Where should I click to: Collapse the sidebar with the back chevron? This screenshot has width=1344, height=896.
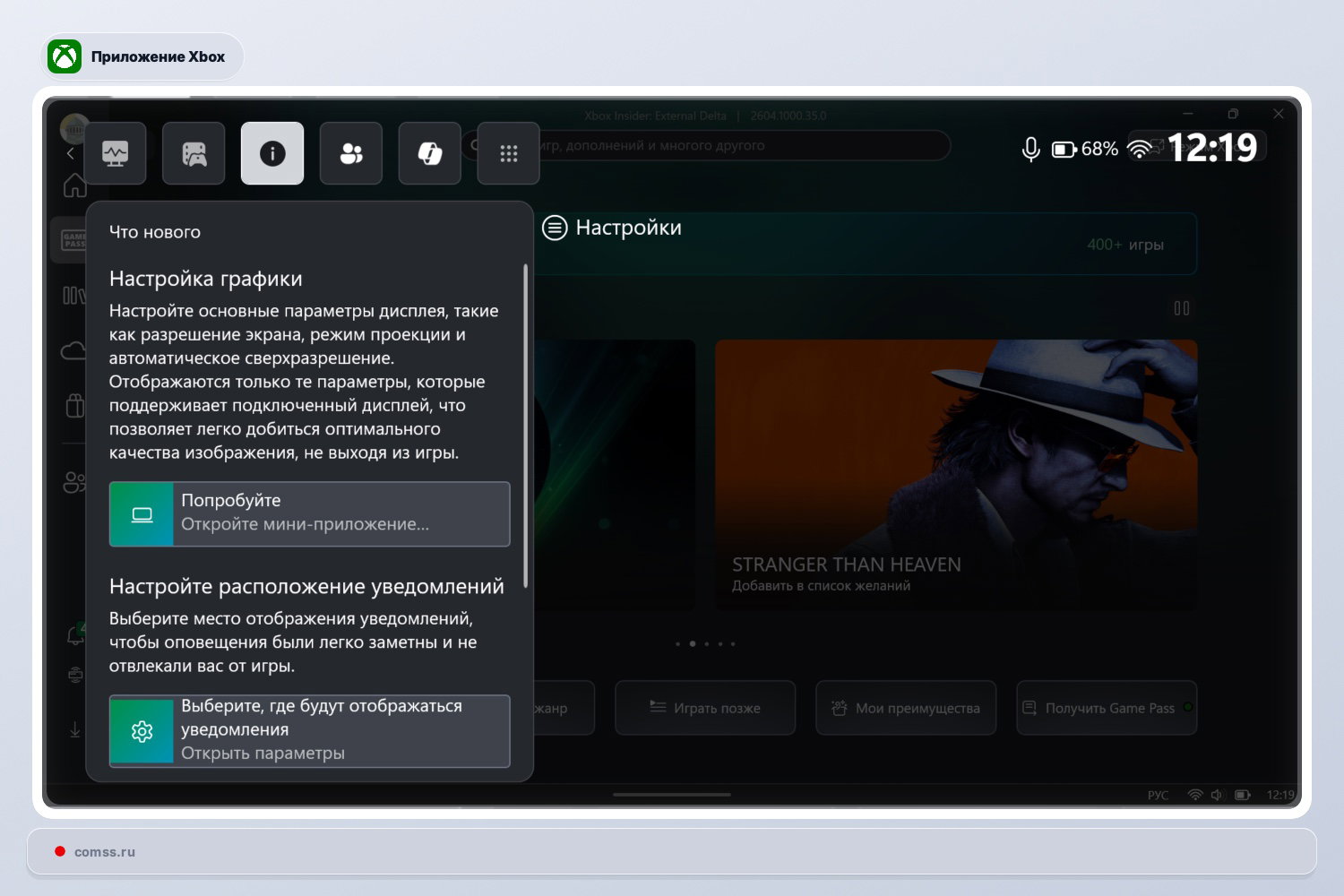[72, 153]
